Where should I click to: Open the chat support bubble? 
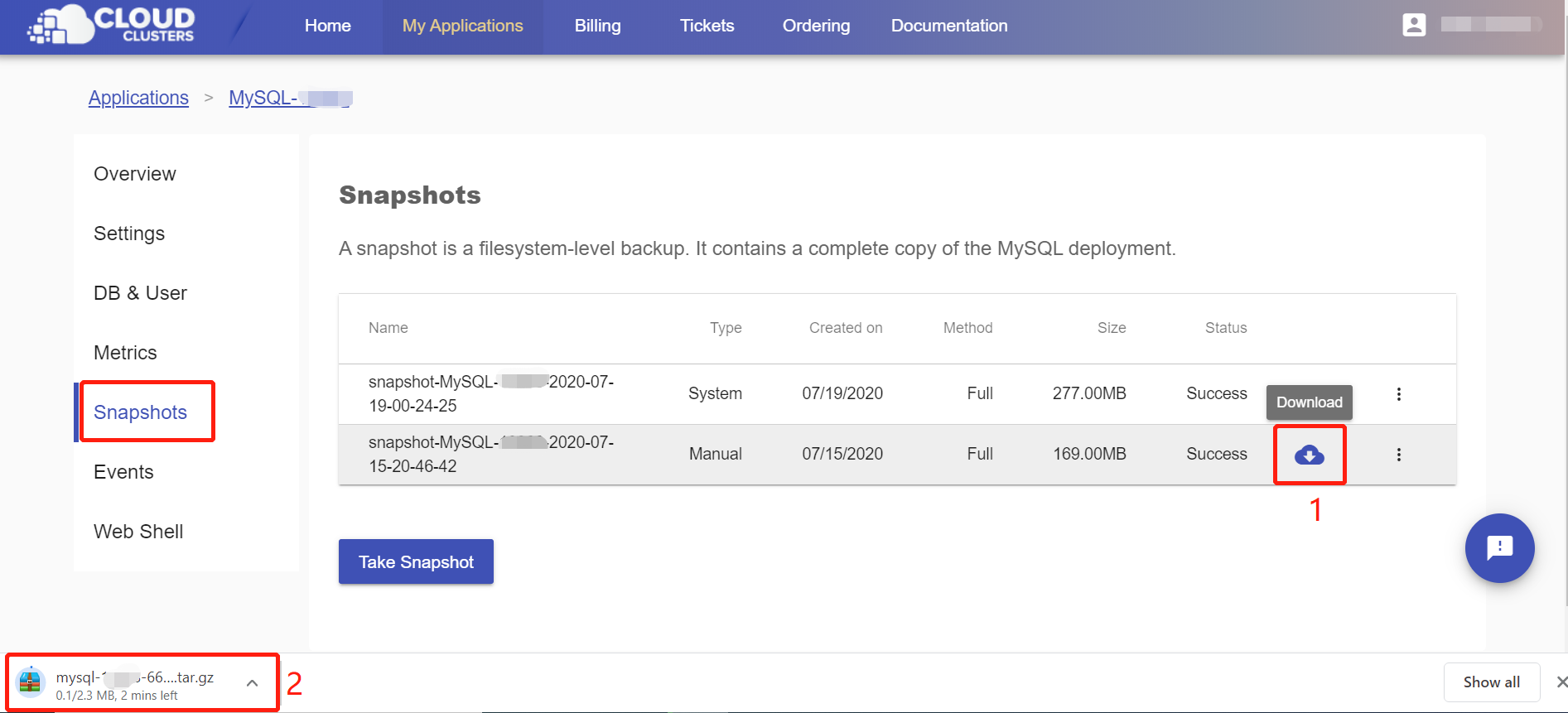[1500, 548]
